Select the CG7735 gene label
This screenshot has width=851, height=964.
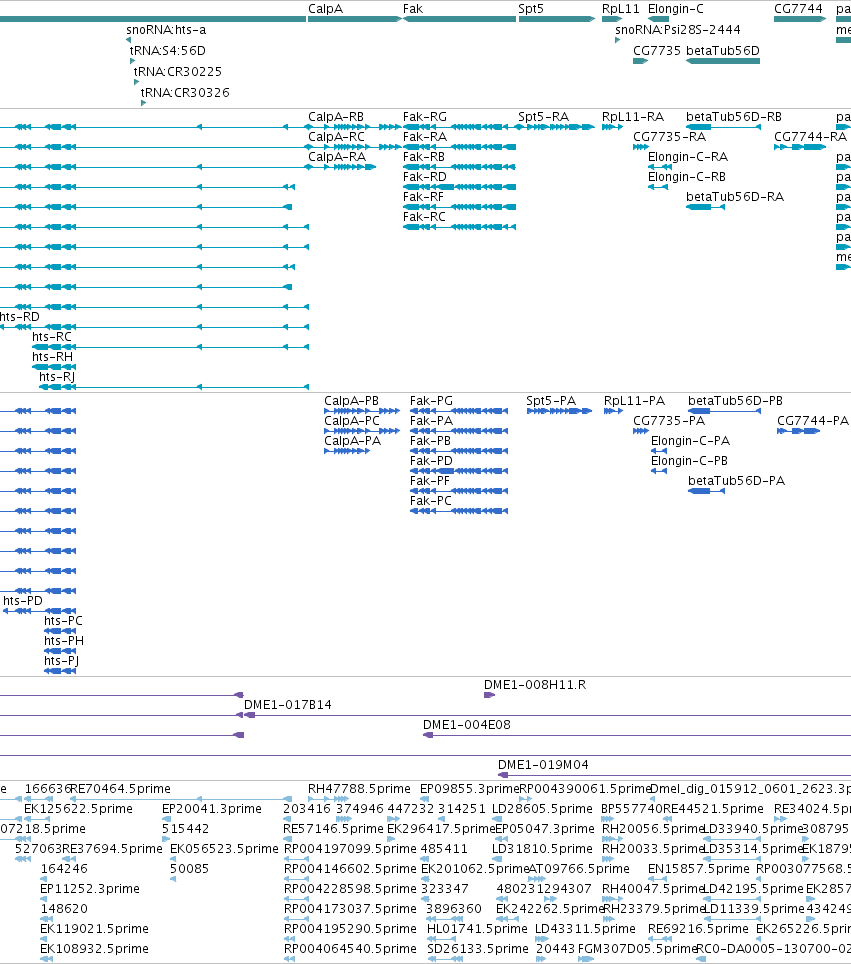657,51
